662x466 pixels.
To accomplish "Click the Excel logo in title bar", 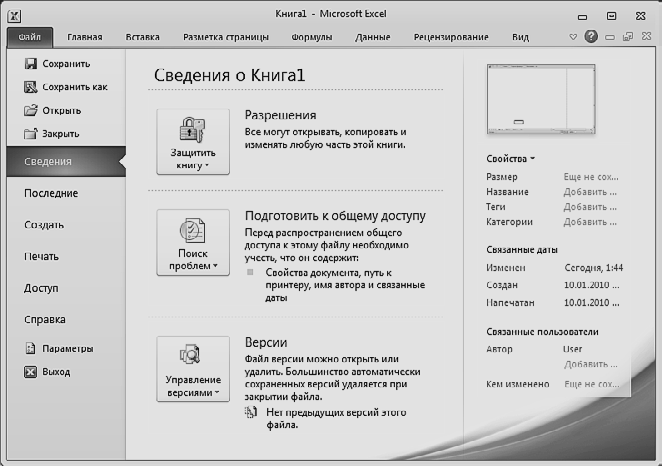I will [14, 16].
